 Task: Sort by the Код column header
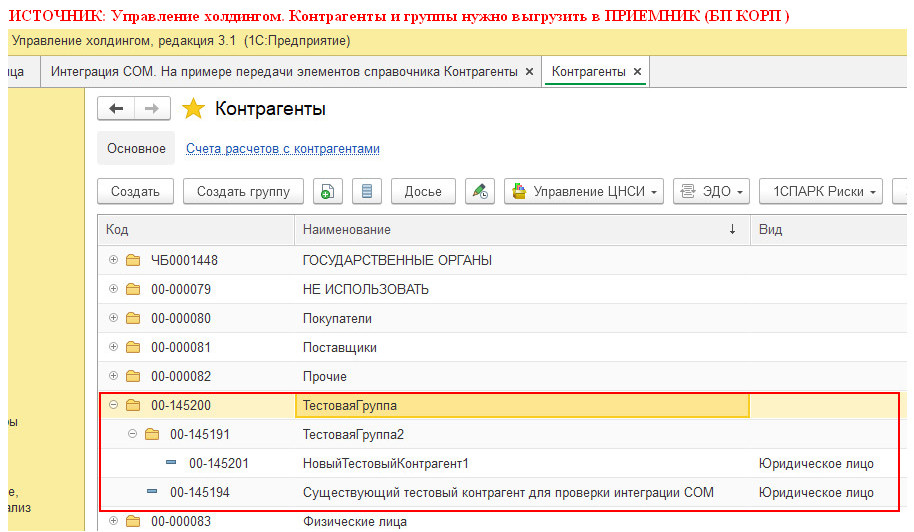(x=196, y=230)
